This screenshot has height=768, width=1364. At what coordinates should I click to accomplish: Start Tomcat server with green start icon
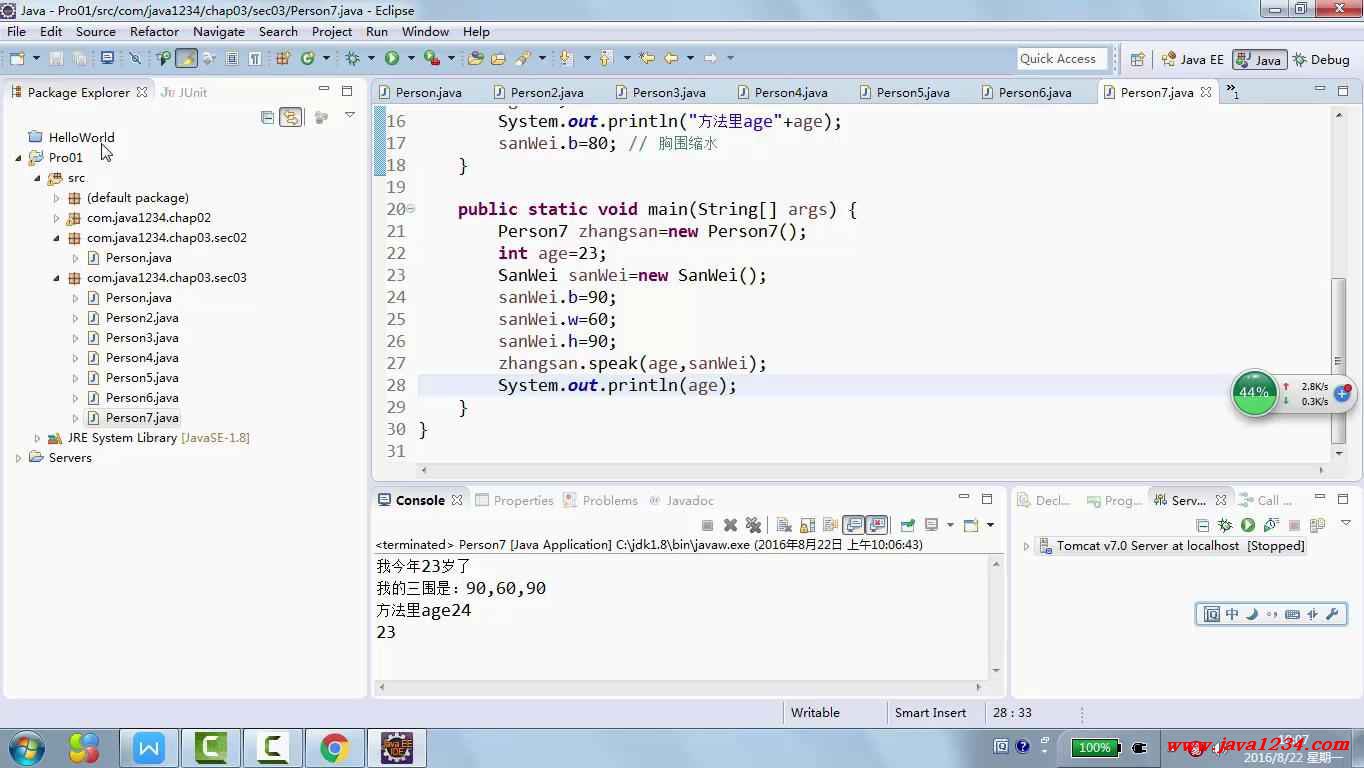1248,525
